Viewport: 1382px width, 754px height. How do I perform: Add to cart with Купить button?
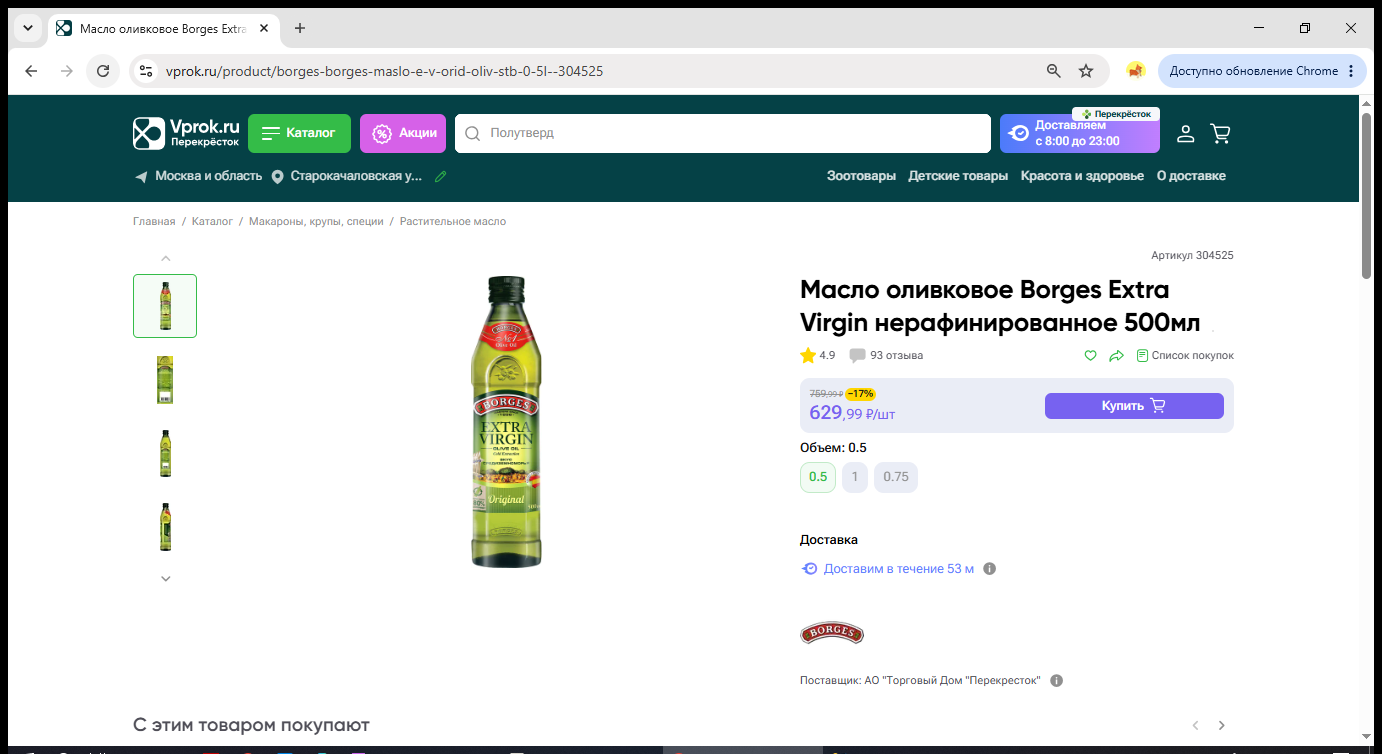[1134, 406]
